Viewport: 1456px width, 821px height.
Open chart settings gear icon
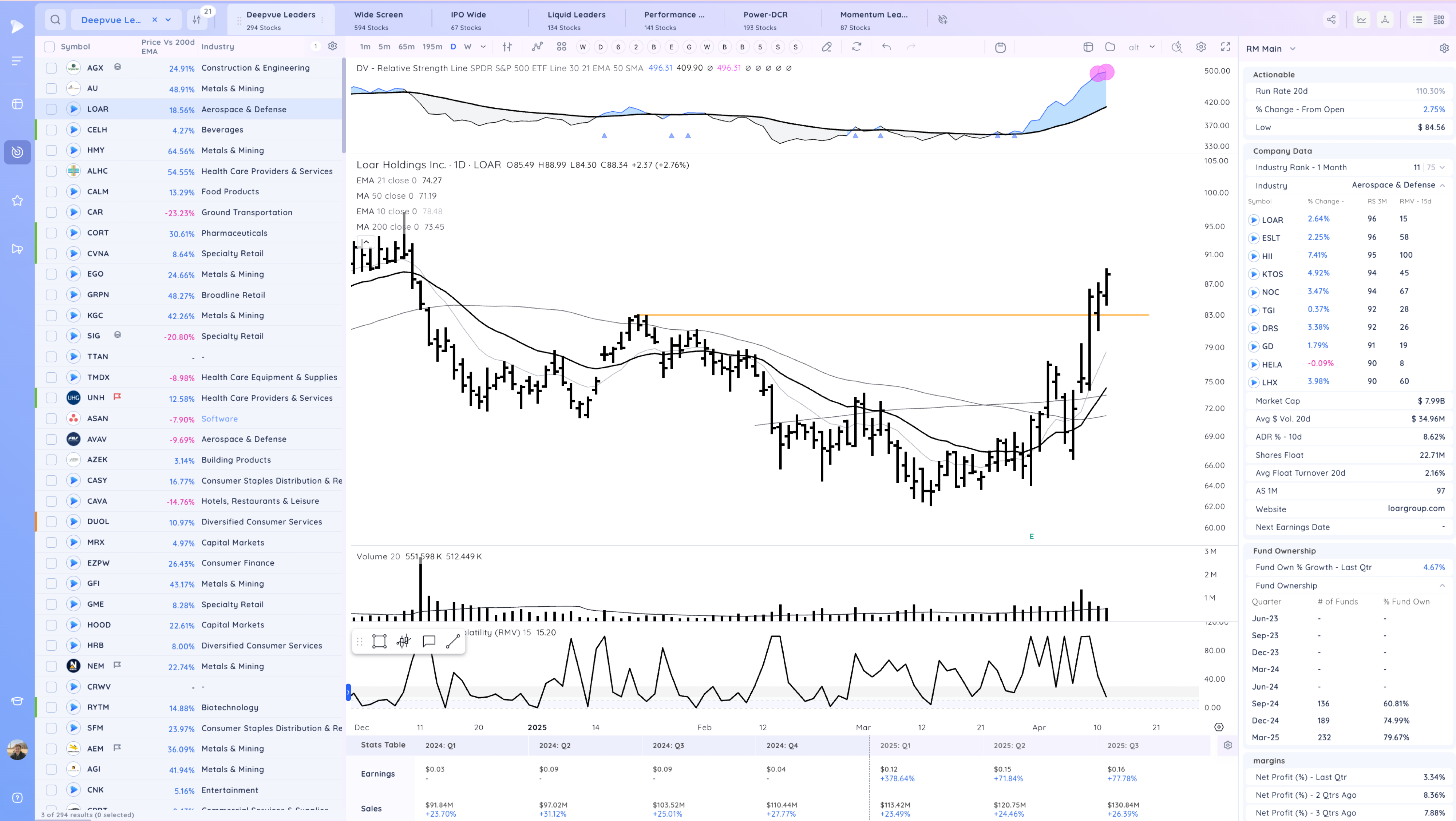coord(1200,47)
